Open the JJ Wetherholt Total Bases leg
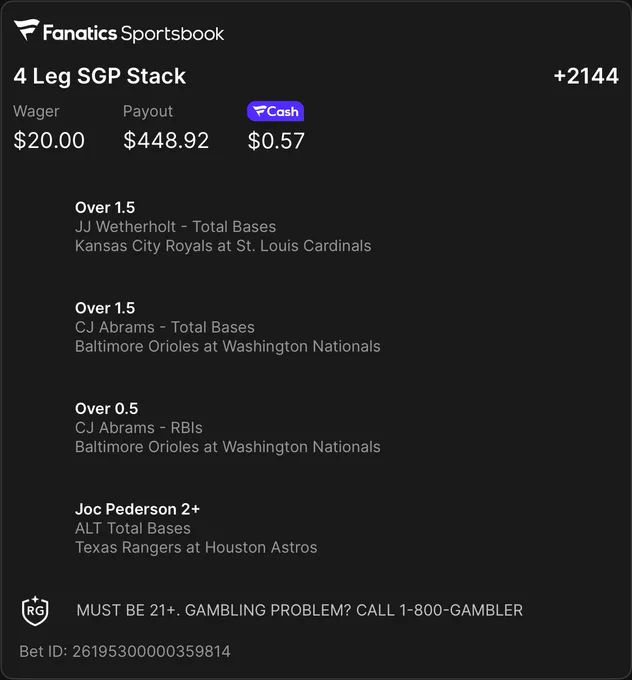 (223, 226)
